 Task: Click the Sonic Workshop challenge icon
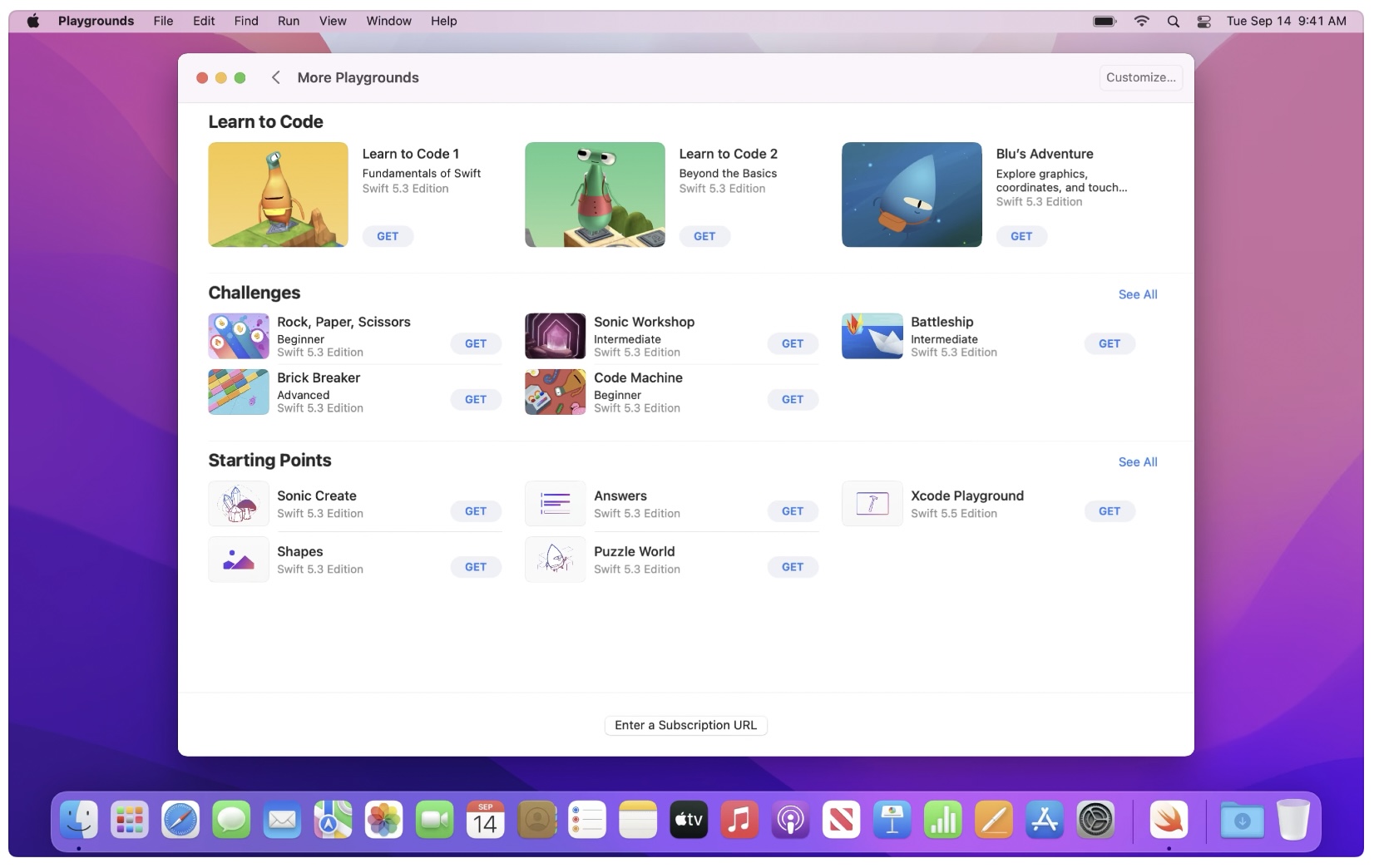(556, 336)
